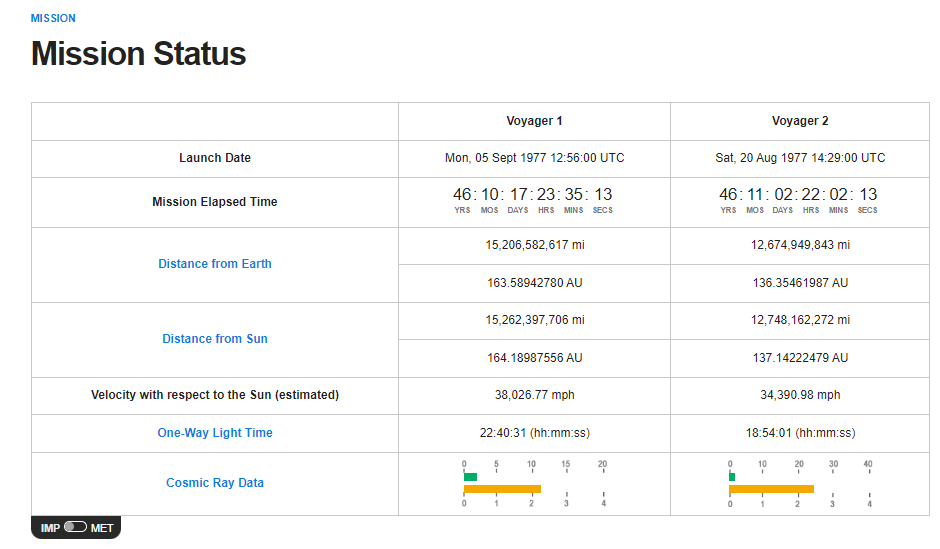Click the Mission Status heading
The height and width of the screenshot is (549, 940).
tap(138, 54)
